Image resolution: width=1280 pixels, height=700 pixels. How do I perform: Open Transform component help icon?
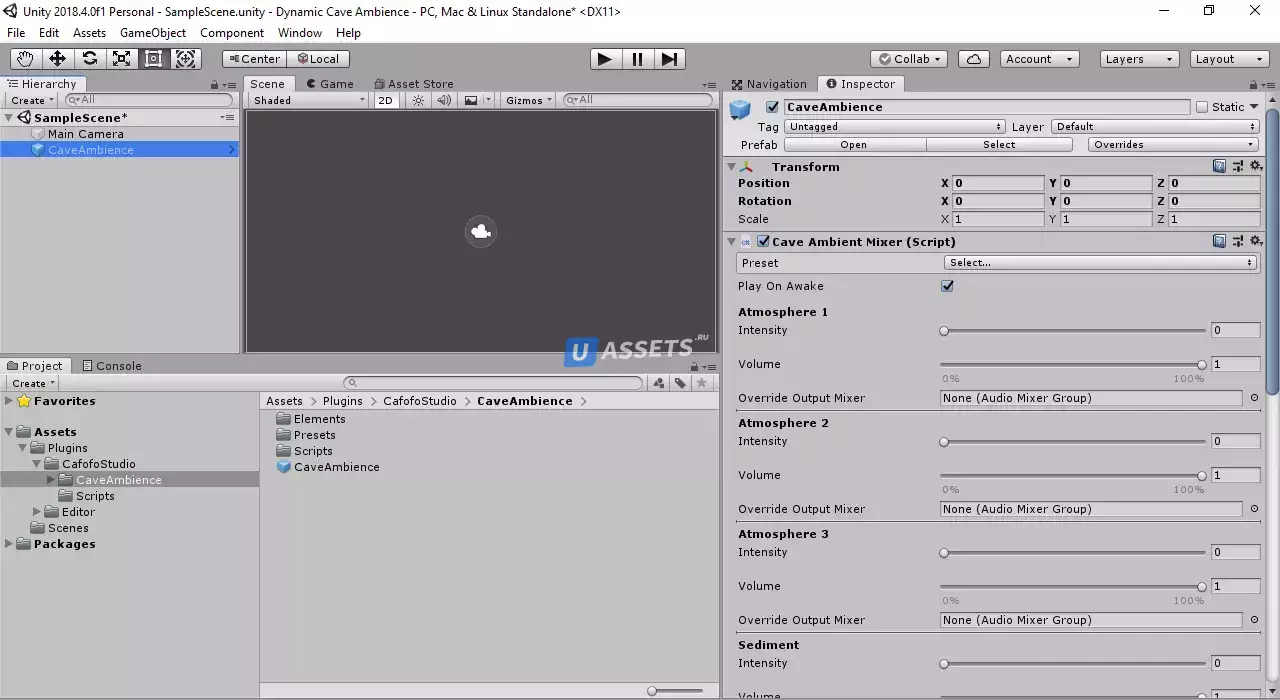tap(1220, 166)
